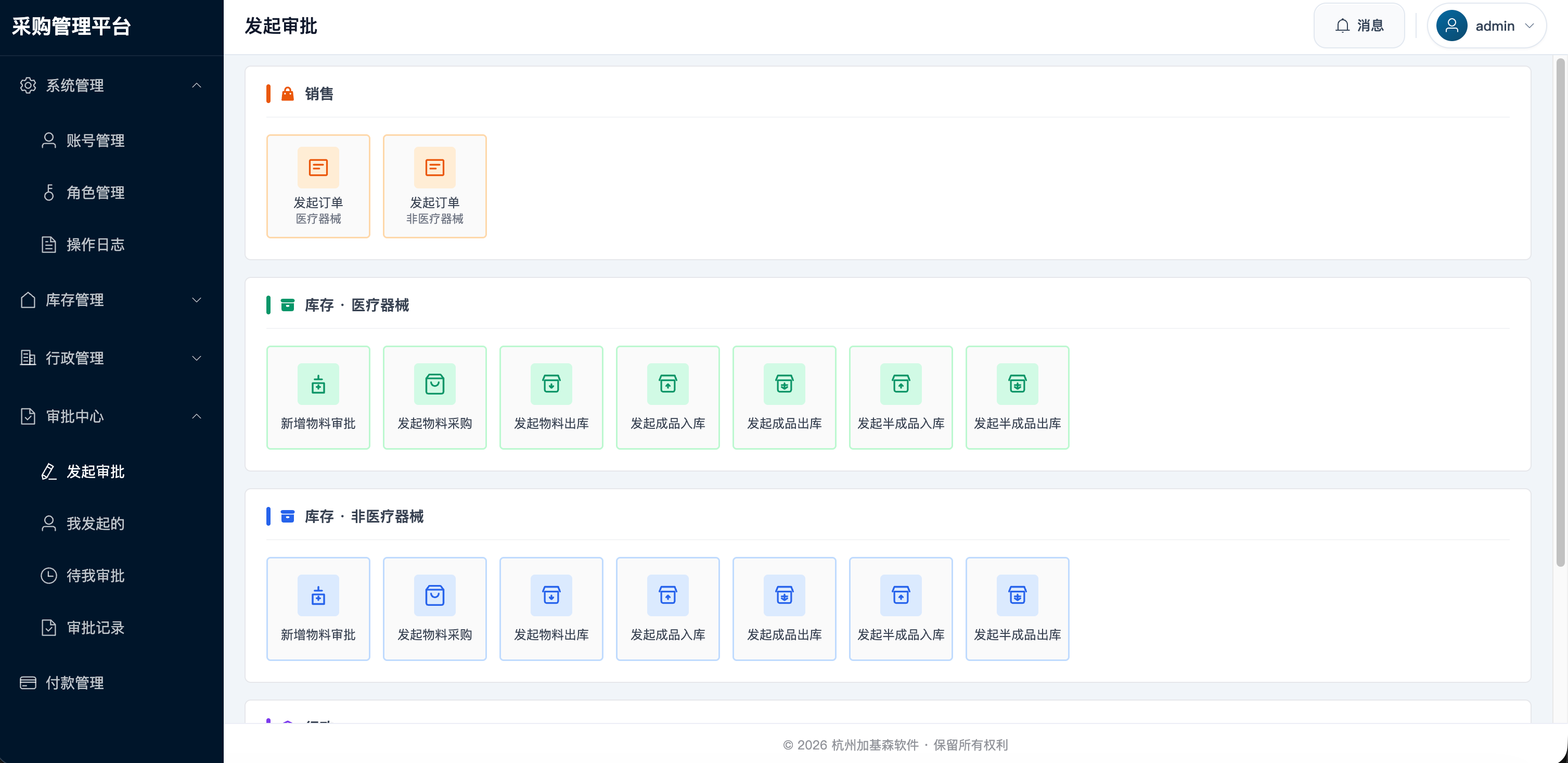
Task: Click the blue 发起半成品出库 box icon
Action: [1018, 595]
